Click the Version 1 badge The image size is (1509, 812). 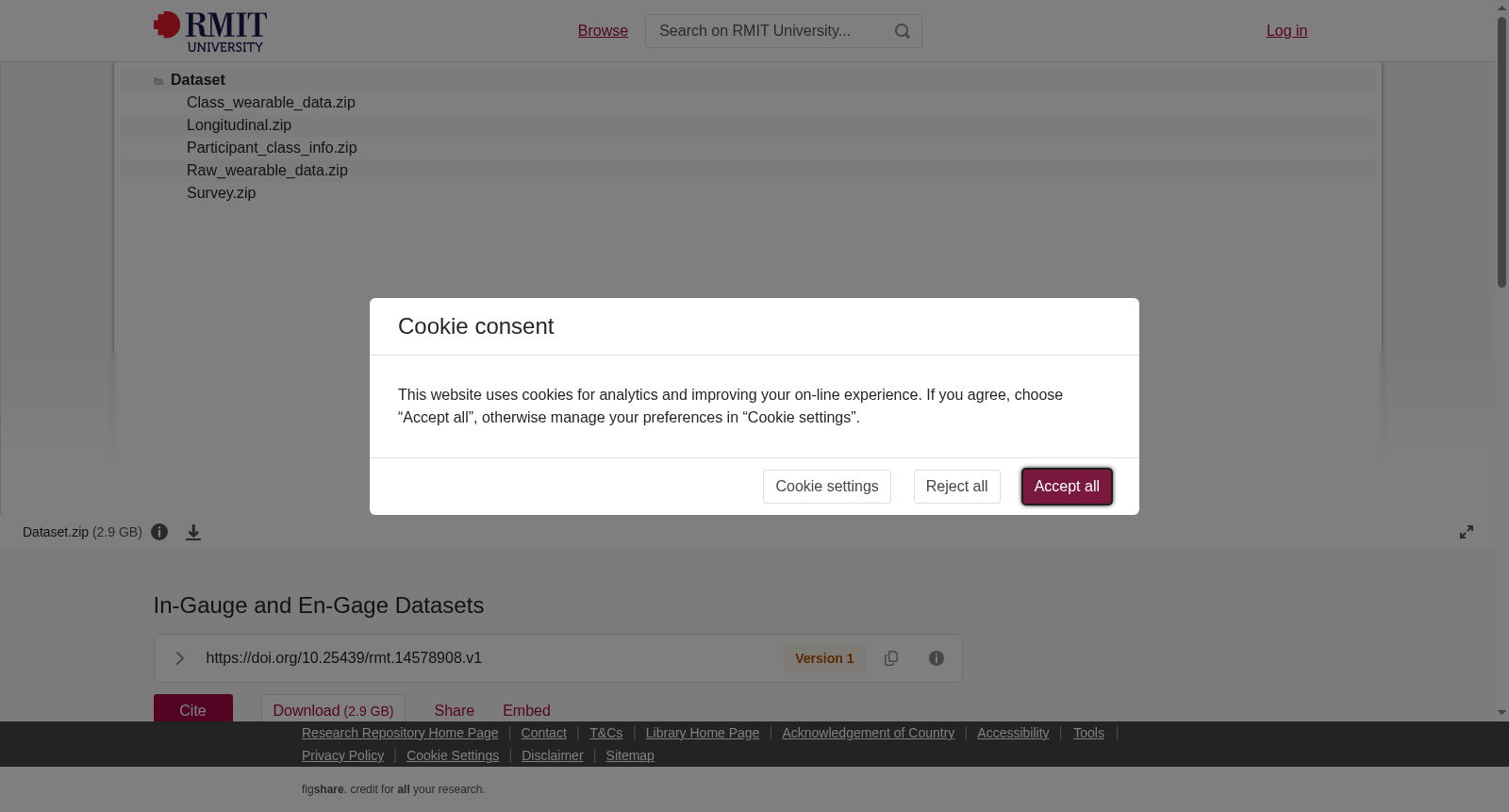(x=824, y=658)
